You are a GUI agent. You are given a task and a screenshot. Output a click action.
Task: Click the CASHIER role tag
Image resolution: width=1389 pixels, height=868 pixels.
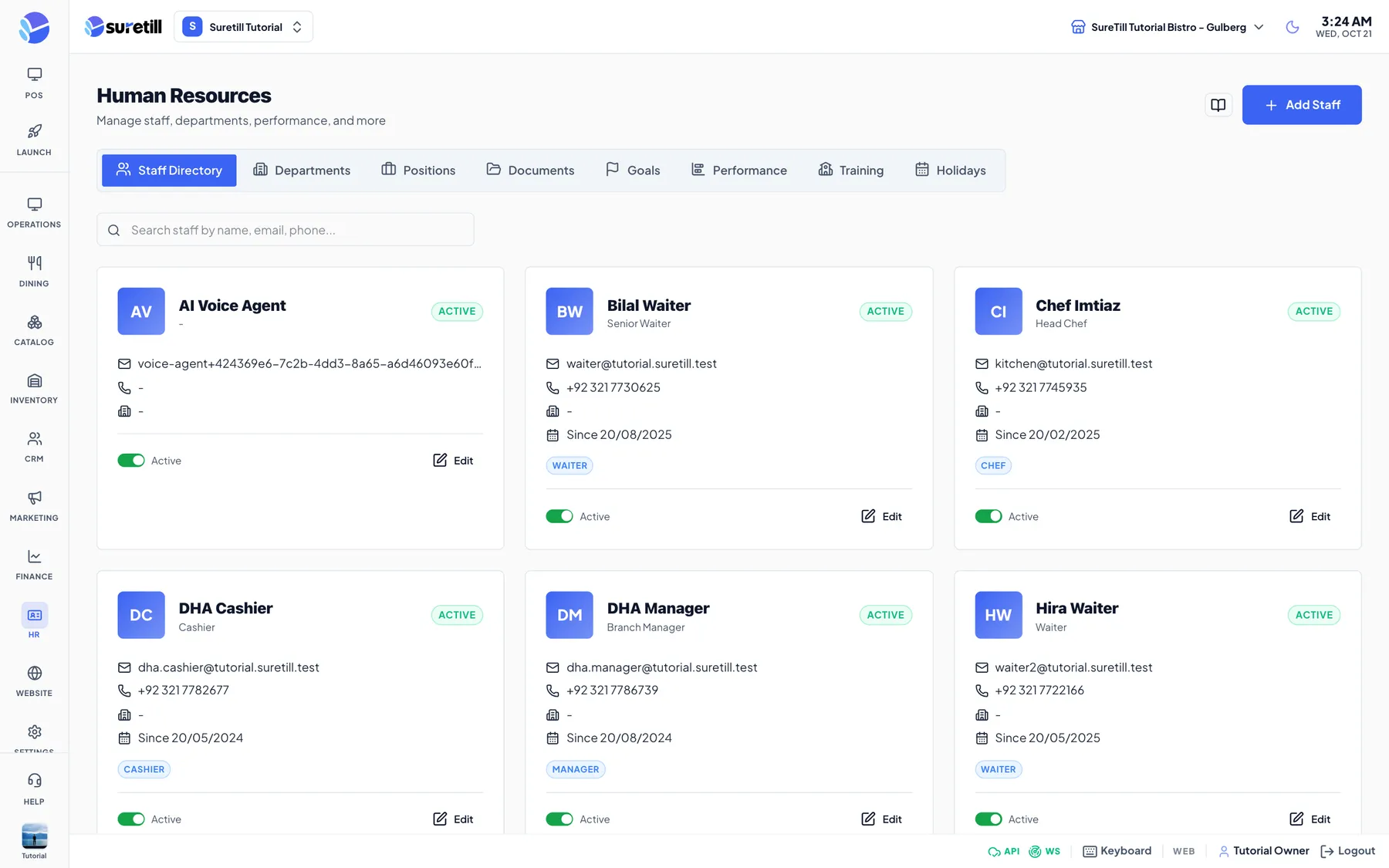tap(144, 769)
